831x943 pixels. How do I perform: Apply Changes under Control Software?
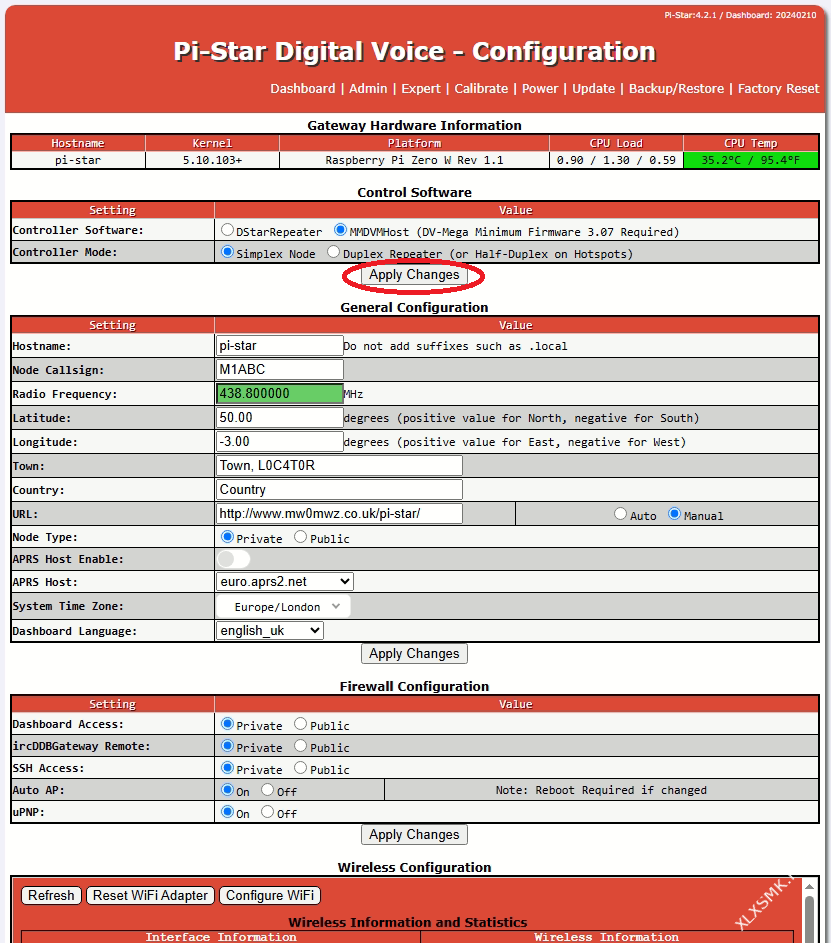click(414, 275)
